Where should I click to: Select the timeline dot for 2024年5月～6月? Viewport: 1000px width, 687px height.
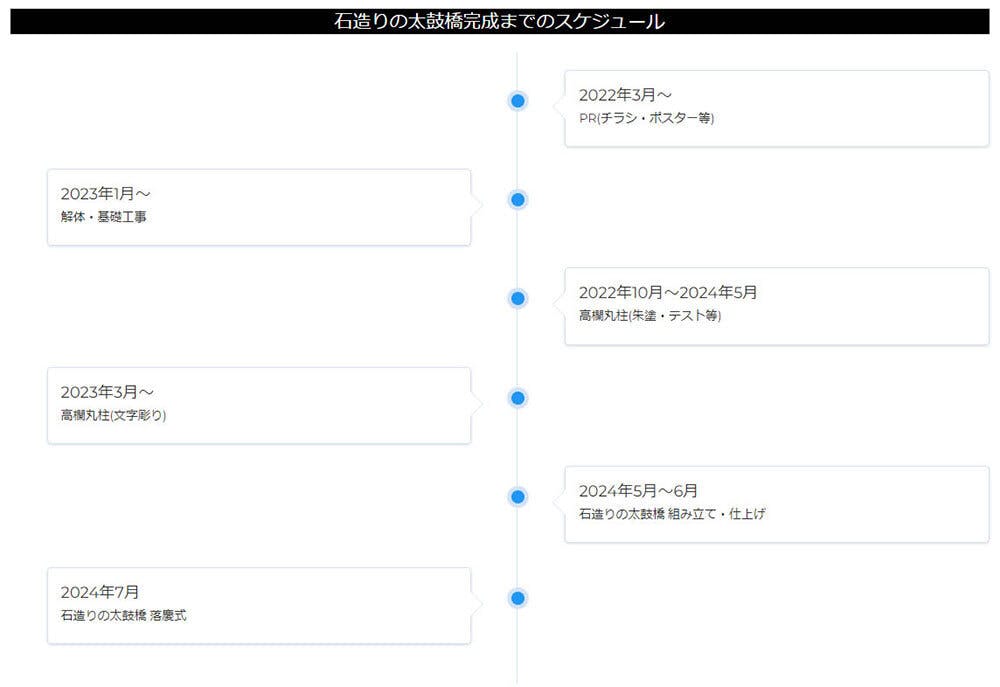[517, 497]
